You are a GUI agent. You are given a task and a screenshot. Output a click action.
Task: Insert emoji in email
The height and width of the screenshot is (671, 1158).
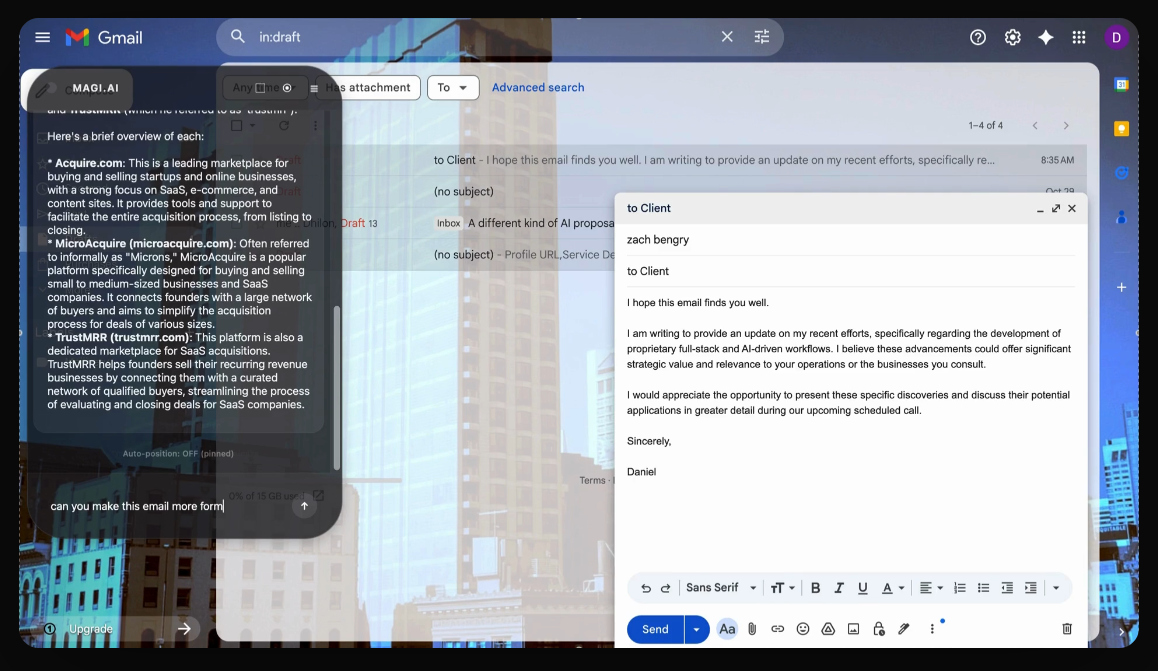point(803,629)
